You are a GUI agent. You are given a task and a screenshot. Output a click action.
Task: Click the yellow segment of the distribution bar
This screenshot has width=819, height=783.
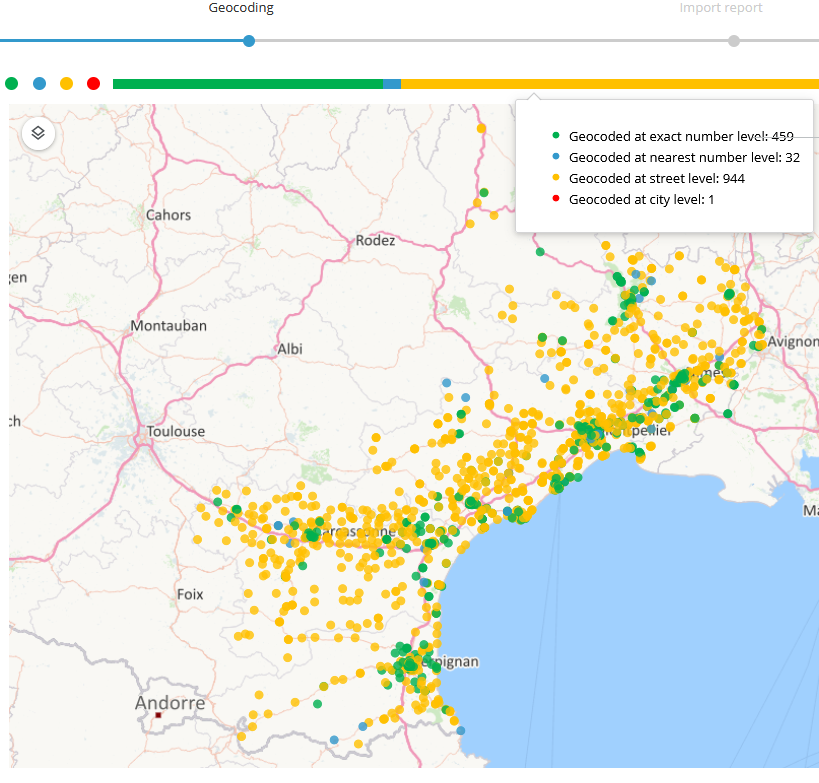pos(610,83)
